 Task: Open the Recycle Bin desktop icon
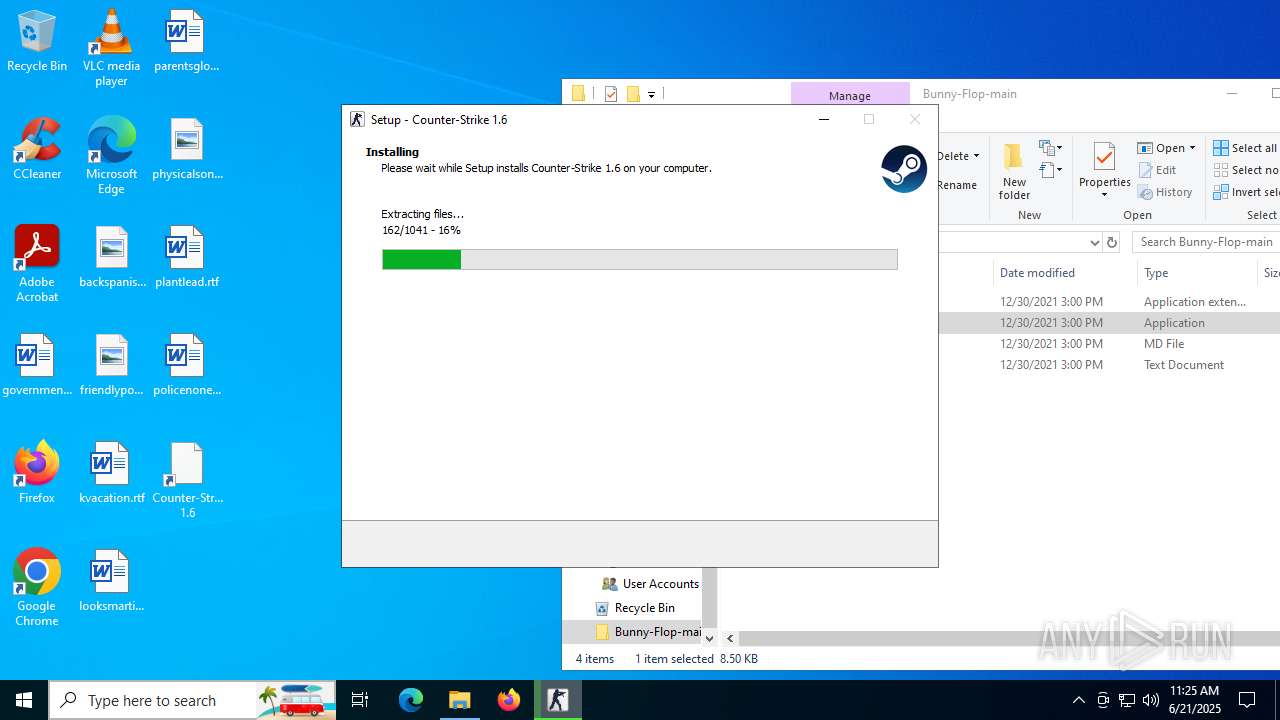tap(37, 42)
